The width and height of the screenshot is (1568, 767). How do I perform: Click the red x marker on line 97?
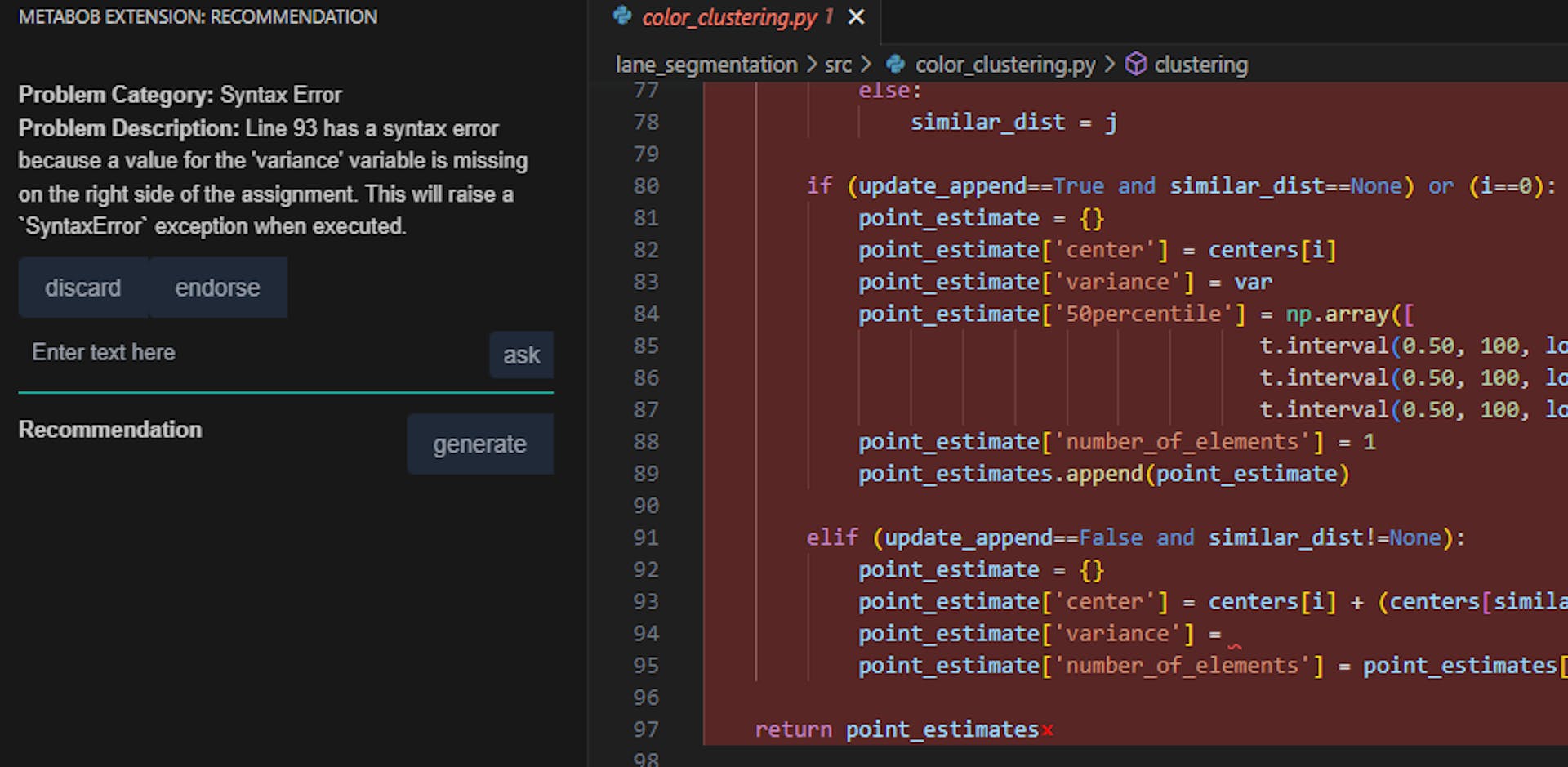1047,731
